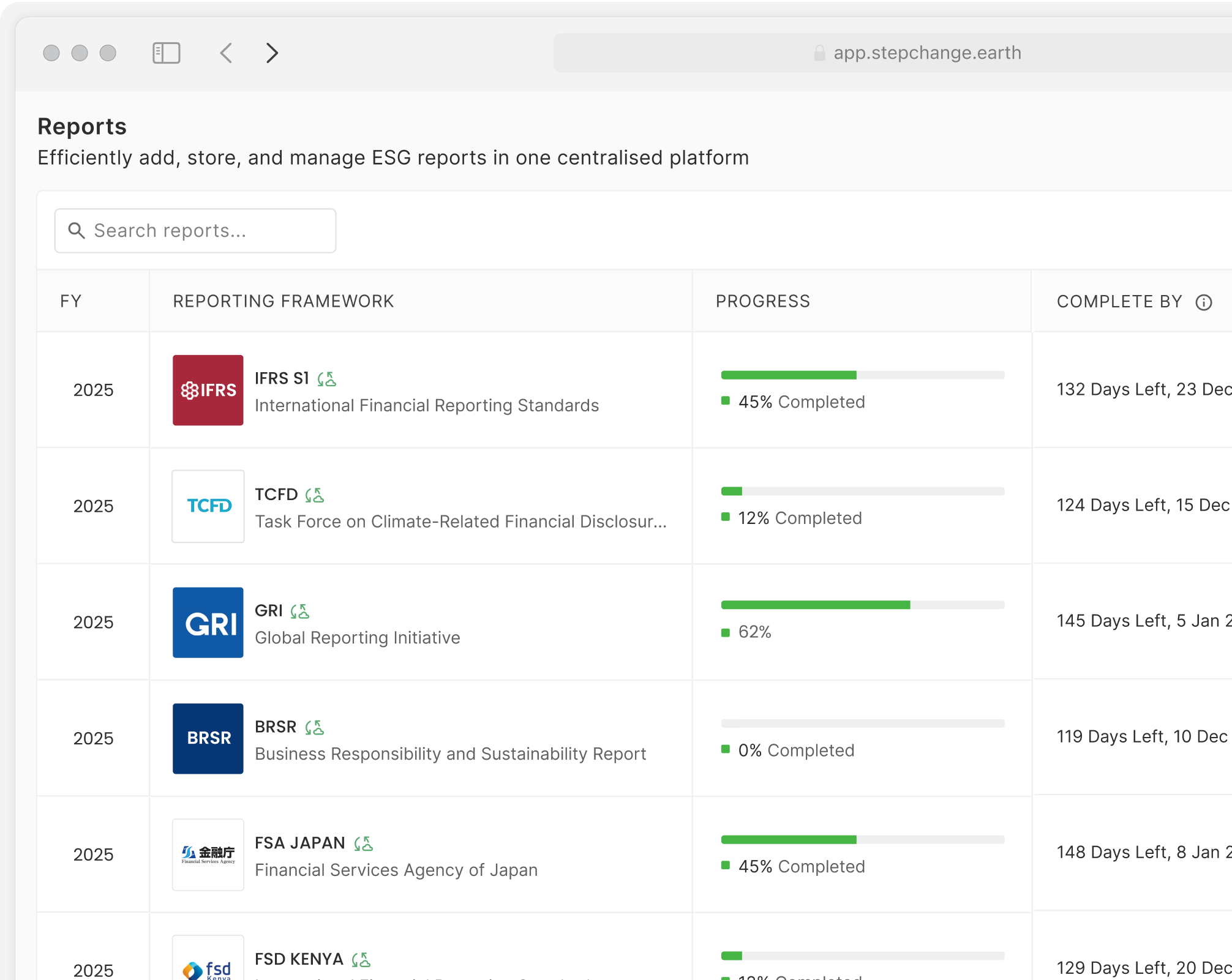Click the 2025 fiscal year in FSA JAPAN row
This screenshot has height=980, width=1232.
coord(93,855)
